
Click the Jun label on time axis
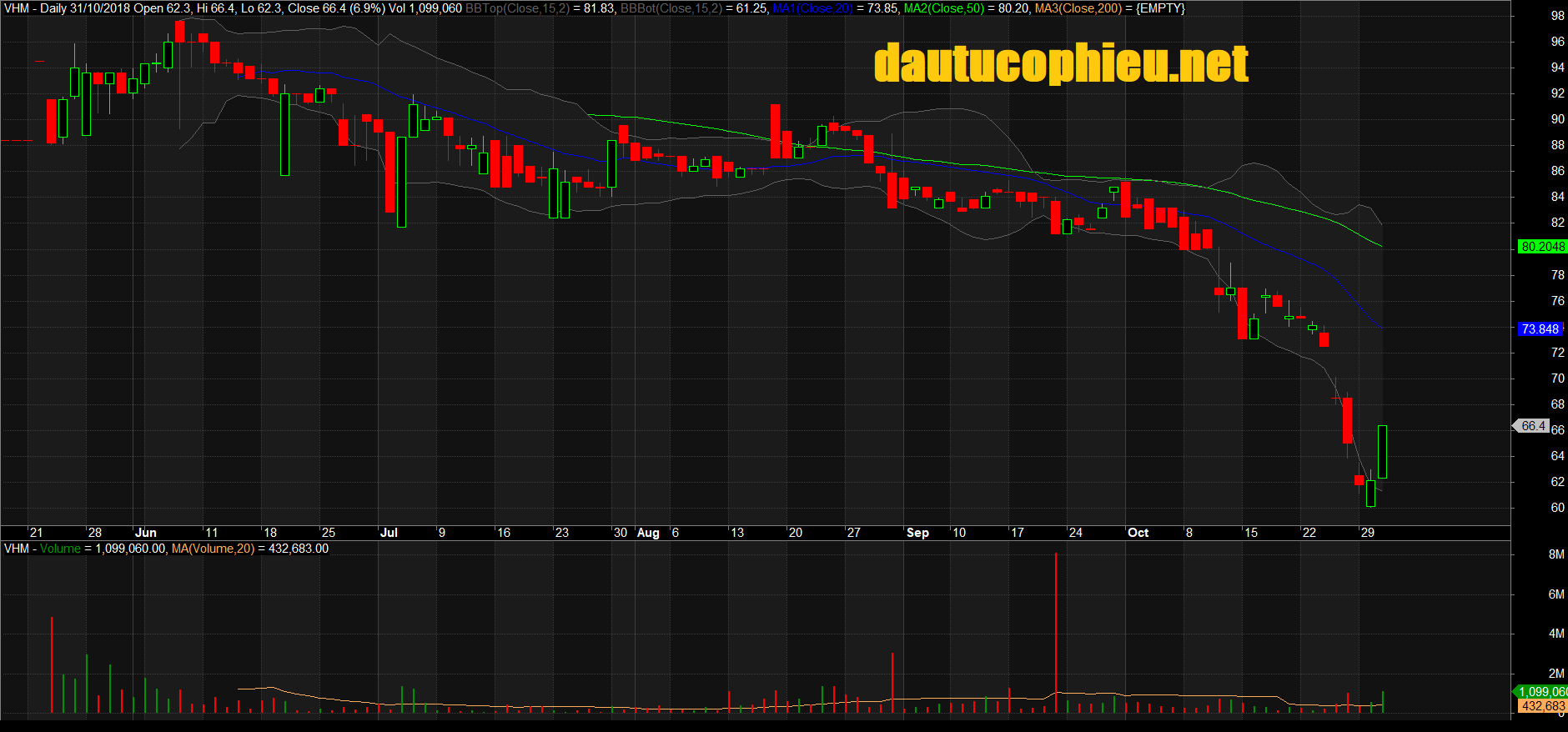(x=146, y=533)
